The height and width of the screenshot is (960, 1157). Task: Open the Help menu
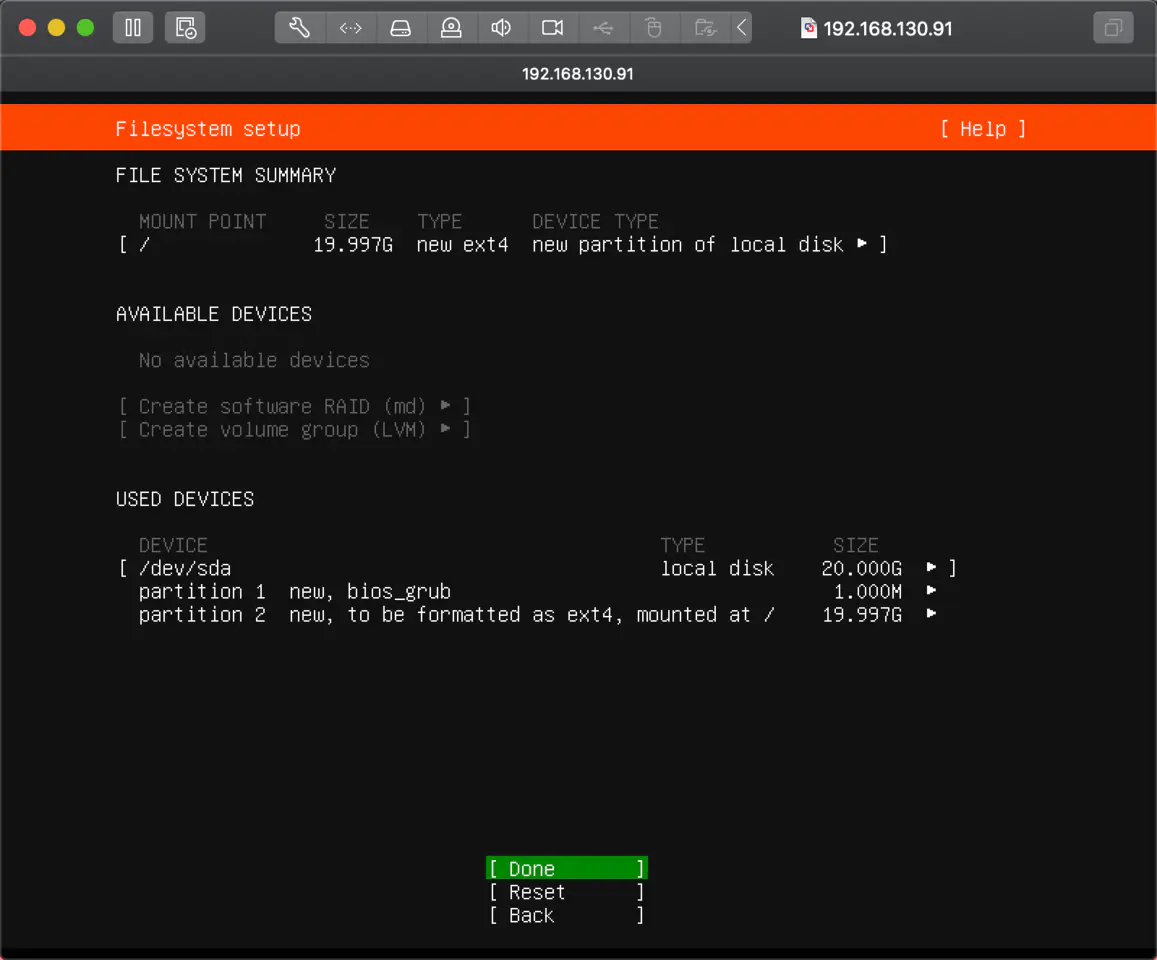coord(983,129)
